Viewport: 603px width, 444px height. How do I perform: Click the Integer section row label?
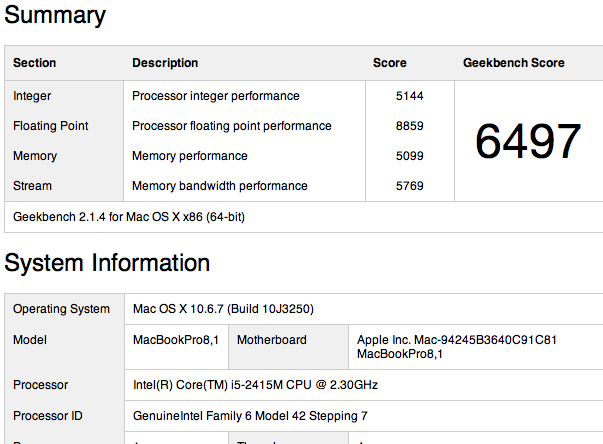[32, 96]
